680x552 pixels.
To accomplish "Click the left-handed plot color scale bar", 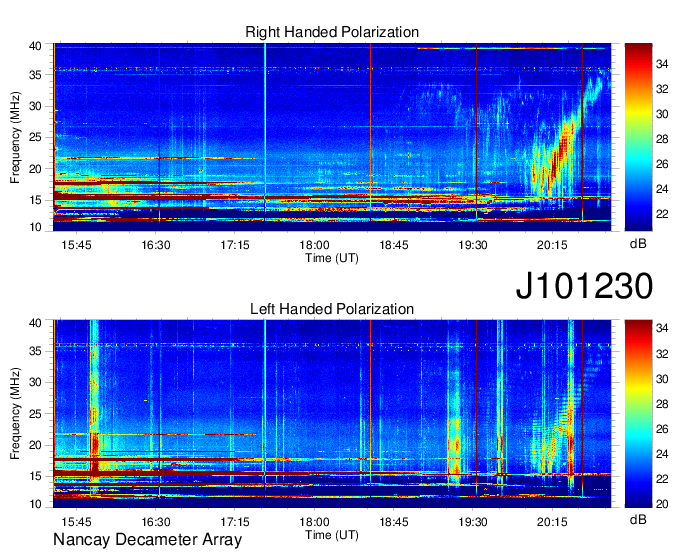I will pos(638,414).
